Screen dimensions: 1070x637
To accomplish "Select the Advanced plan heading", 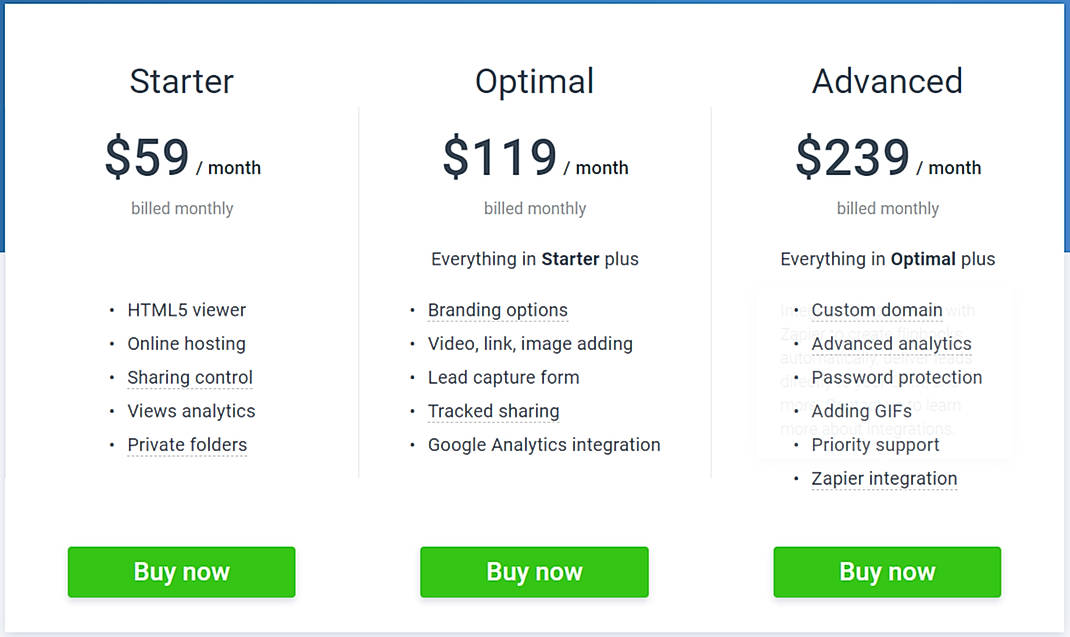I will pyautogui.click(x=887, y=82).
